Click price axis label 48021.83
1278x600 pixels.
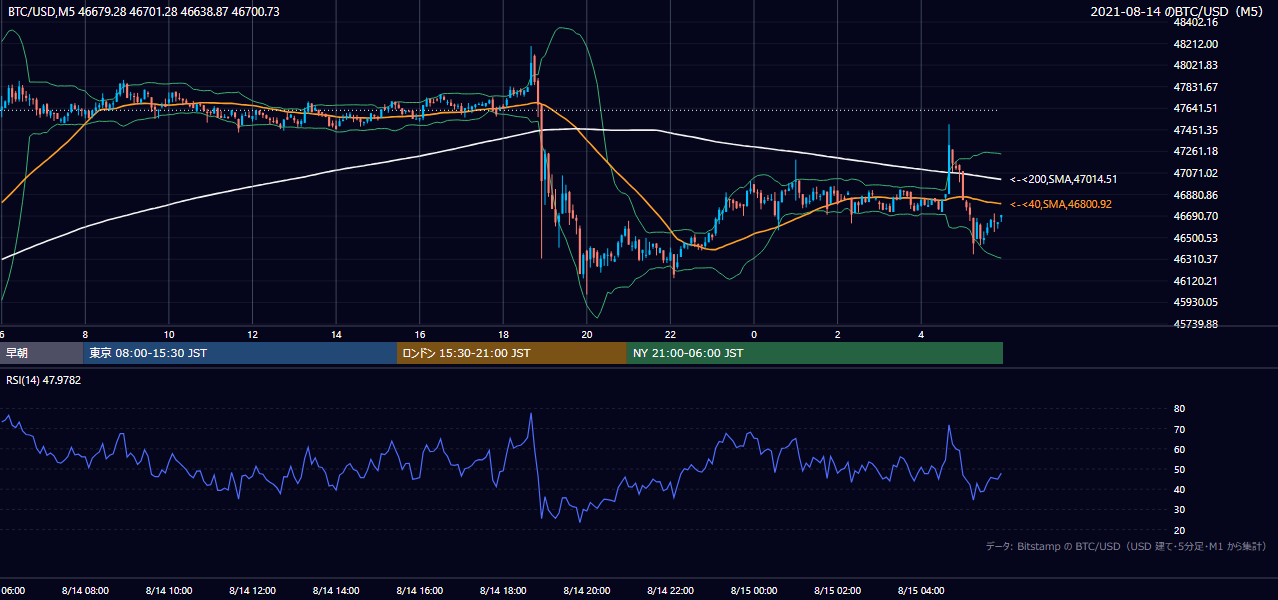(1196, 65)
